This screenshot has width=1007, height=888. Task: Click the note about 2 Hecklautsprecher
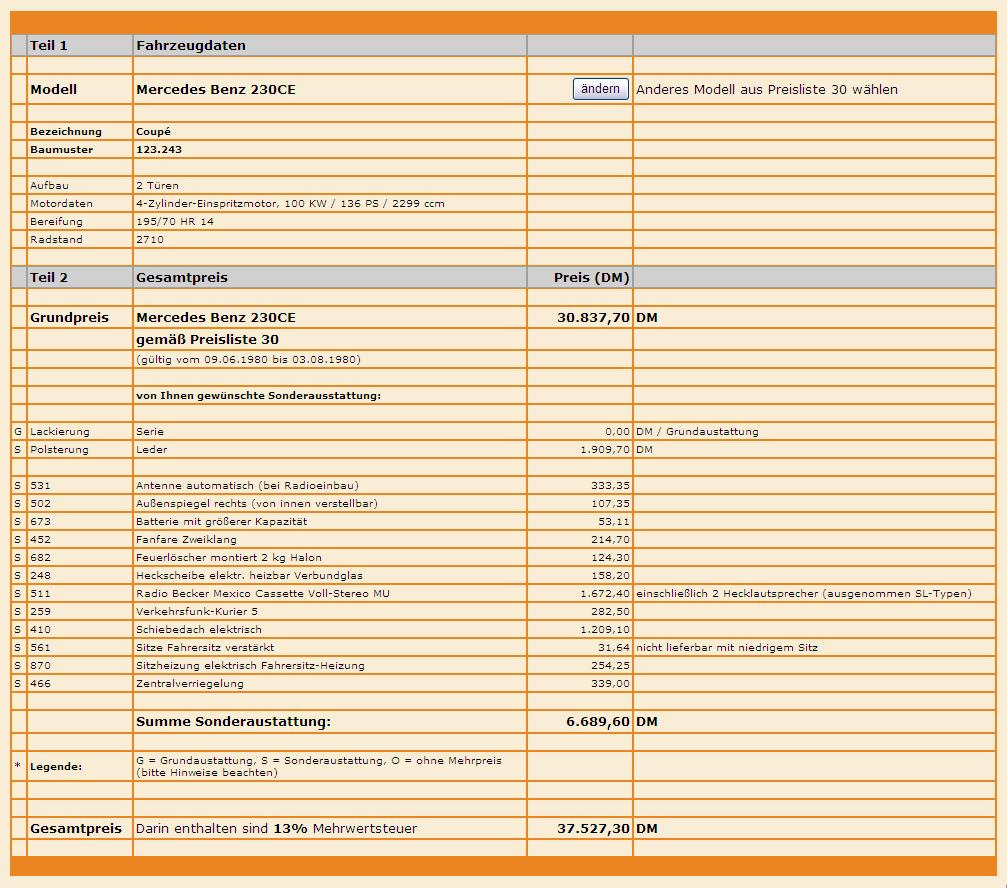coord(804,593)
